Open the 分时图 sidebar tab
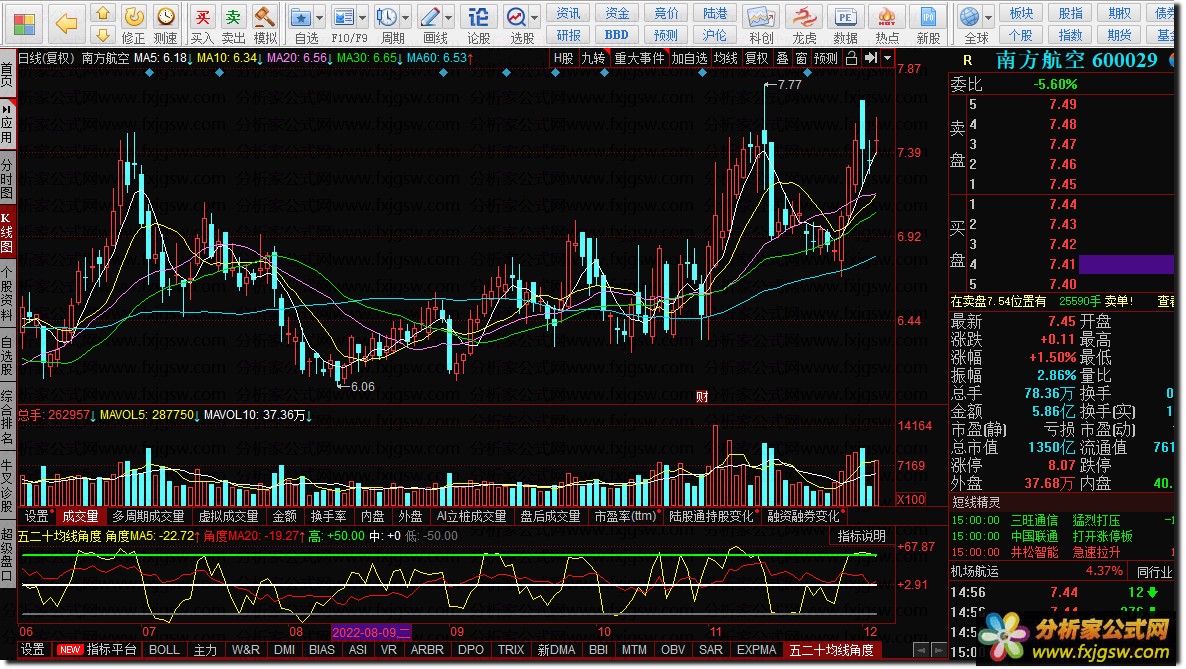1186x669 pixels. pos(7,179)
